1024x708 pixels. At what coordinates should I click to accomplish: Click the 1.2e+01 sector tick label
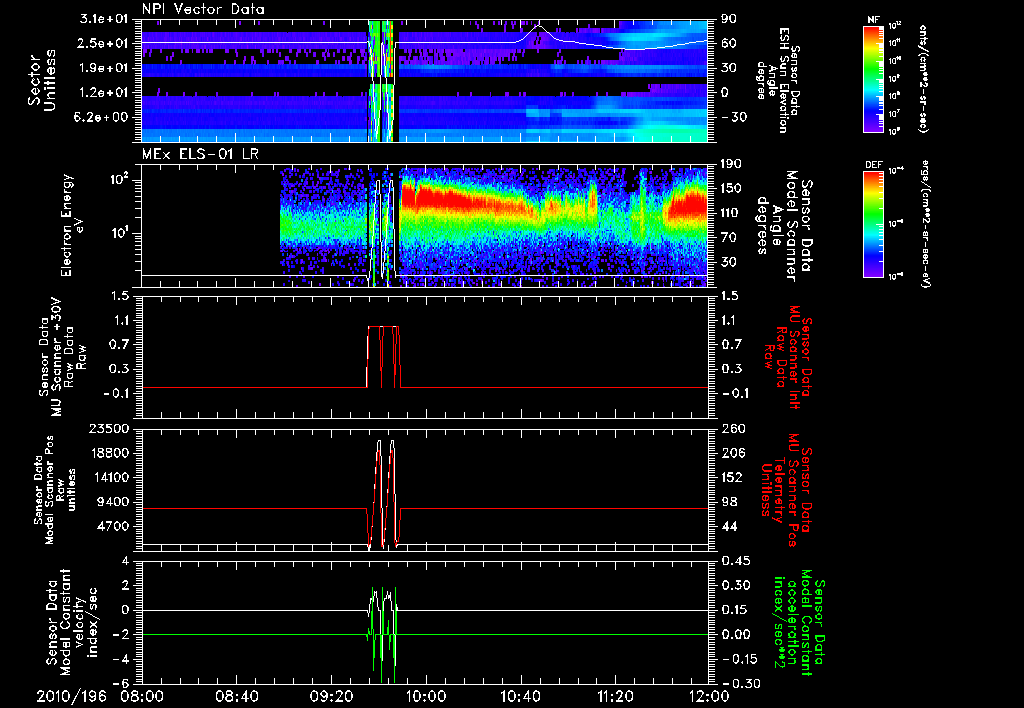point(104,93)
